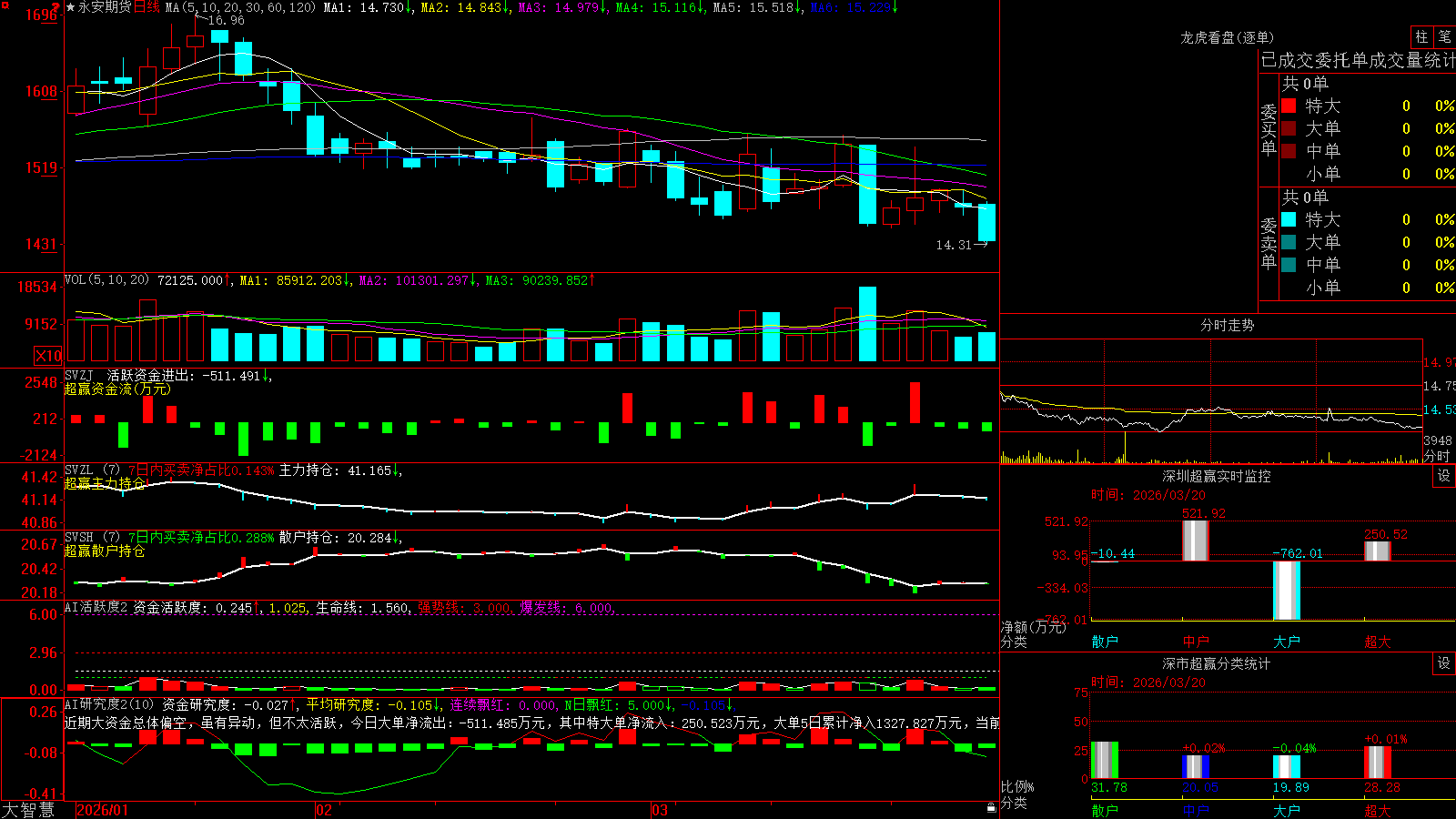Click teal 中单 swatch in 委卖单
The image size is (1456, 819).
[x=1289, y=265]
